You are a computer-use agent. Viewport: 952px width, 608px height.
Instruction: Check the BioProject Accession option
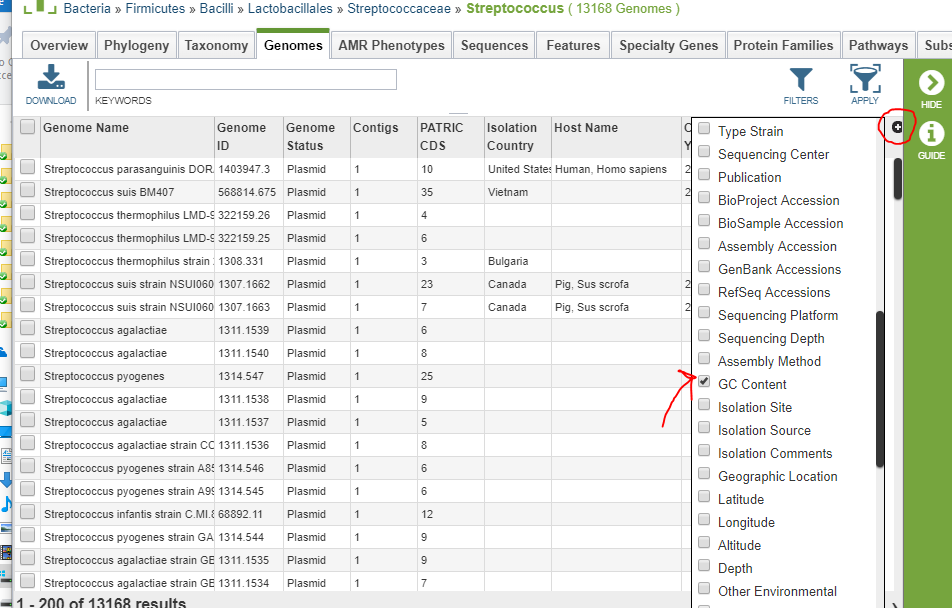click(704, 197)
